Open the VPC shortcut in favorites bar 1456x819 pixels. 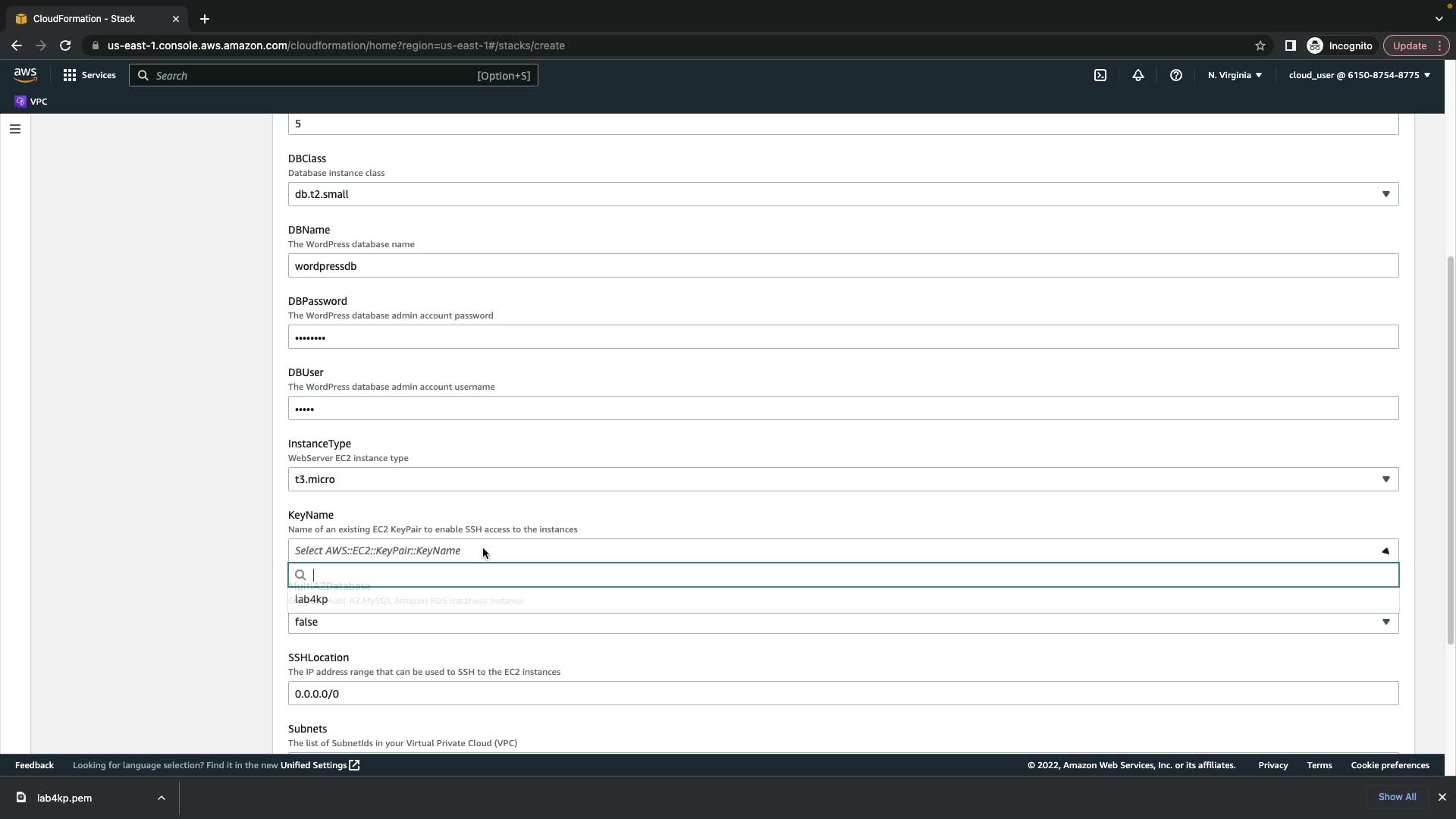point(31,102)
